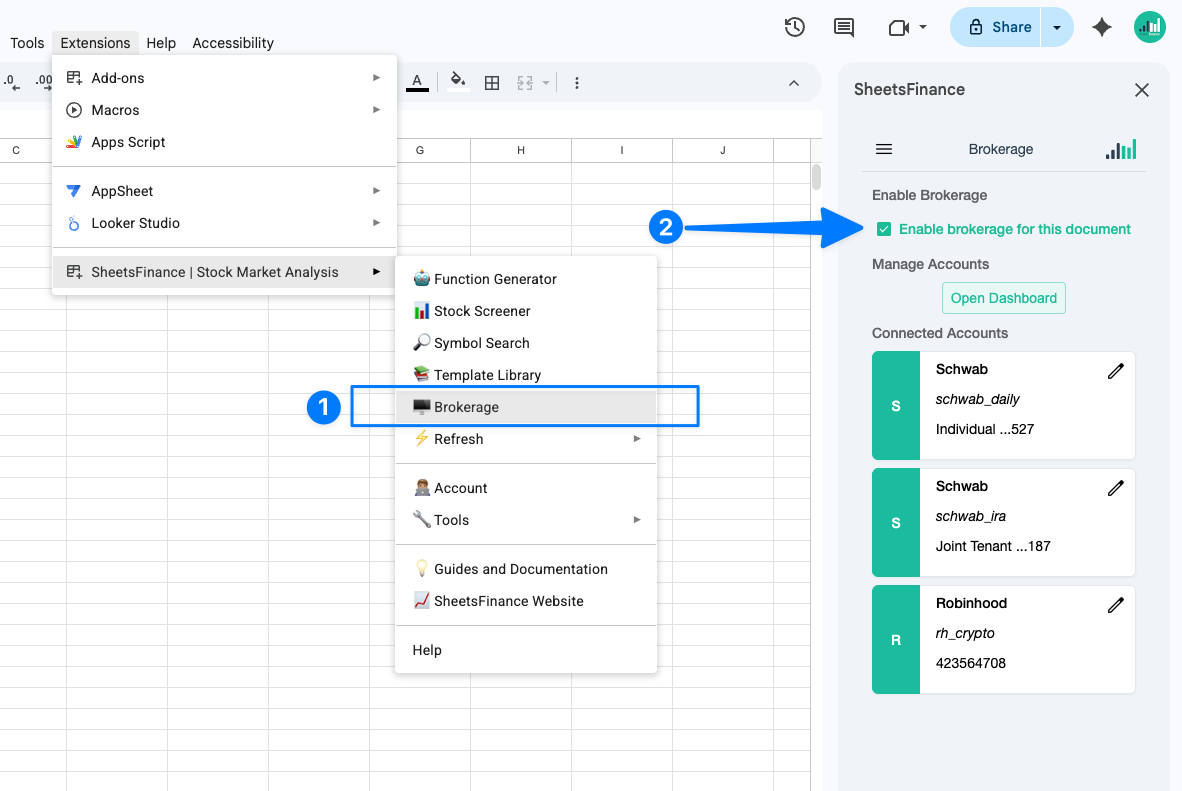Select column G header

(x=420, y=150)
